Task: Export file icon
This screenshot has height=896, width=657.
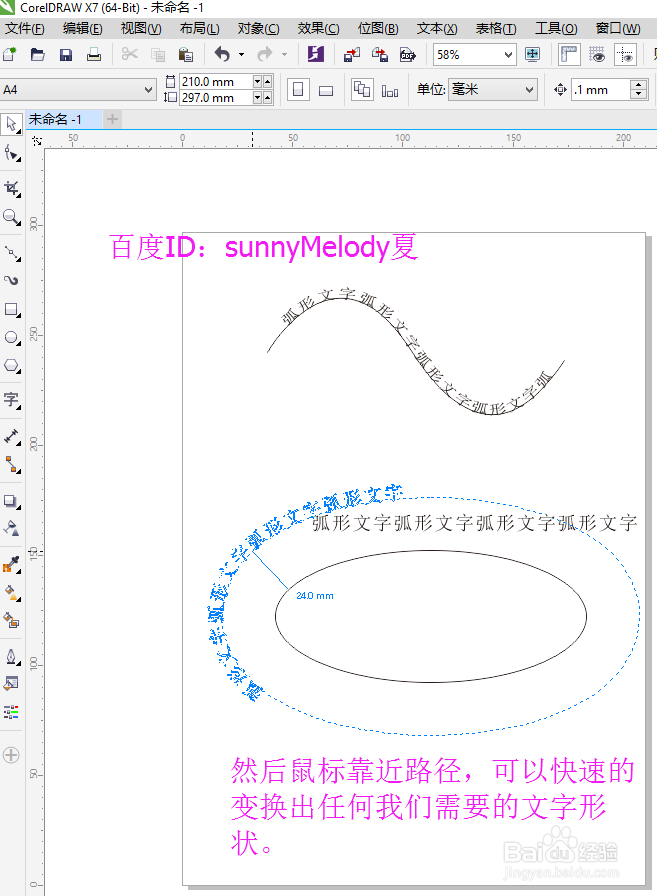Action: [380, 55]
